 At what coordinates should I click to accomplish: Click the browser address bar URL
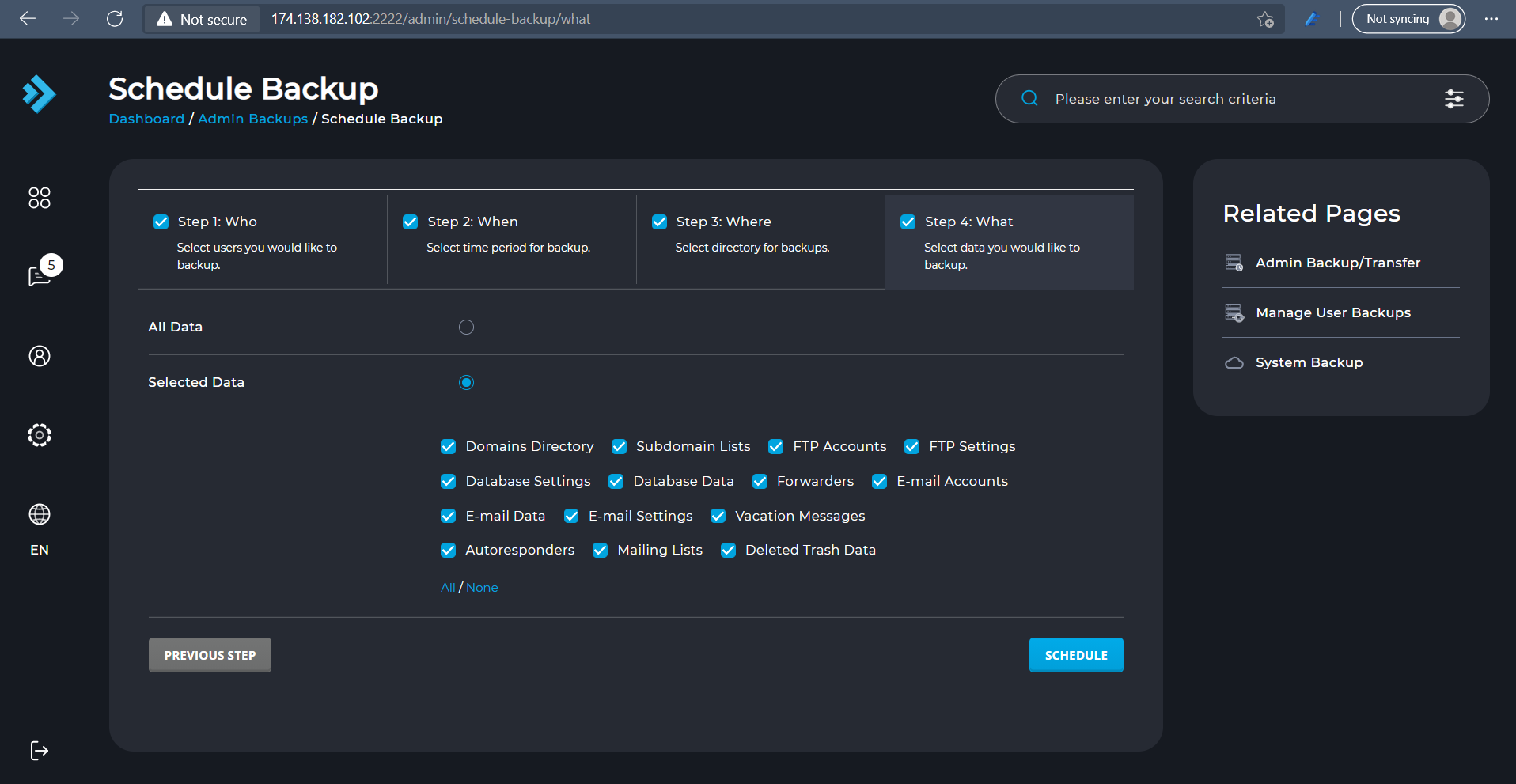(x=430, y=19)
